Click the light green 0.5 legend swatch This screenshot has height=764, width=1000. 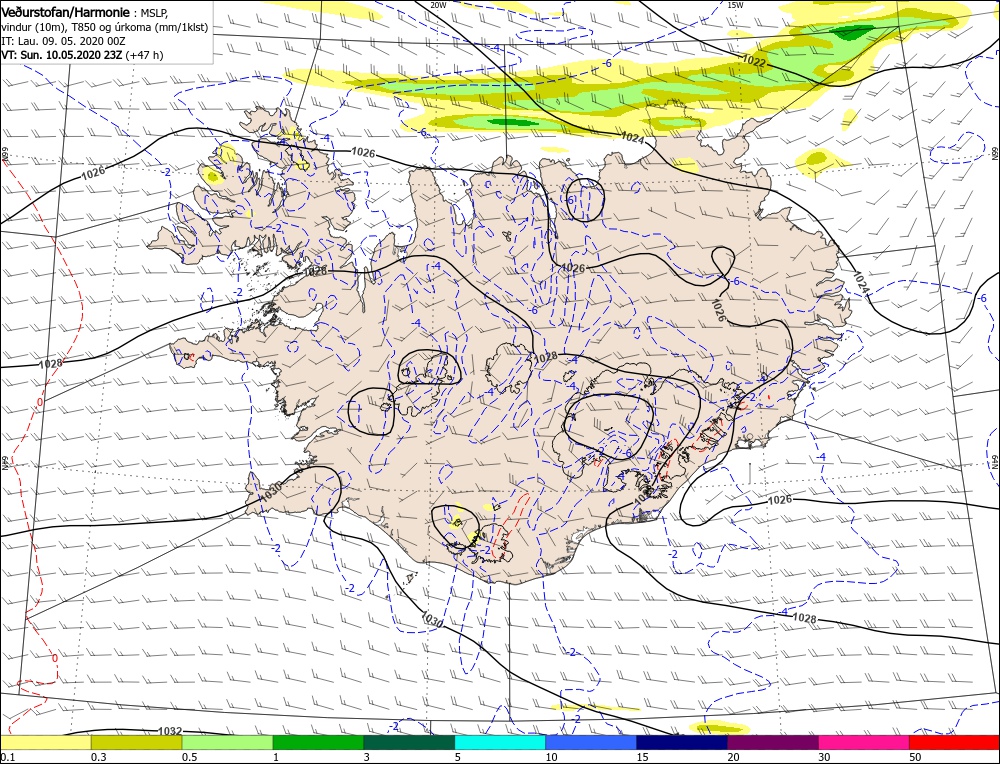coord(228,742)
